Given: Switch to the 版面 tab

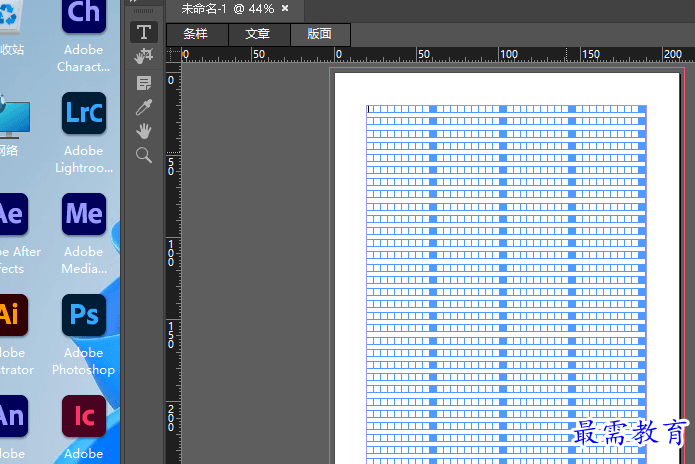Looking at the screenshot, I should click(x=320, y=34).
